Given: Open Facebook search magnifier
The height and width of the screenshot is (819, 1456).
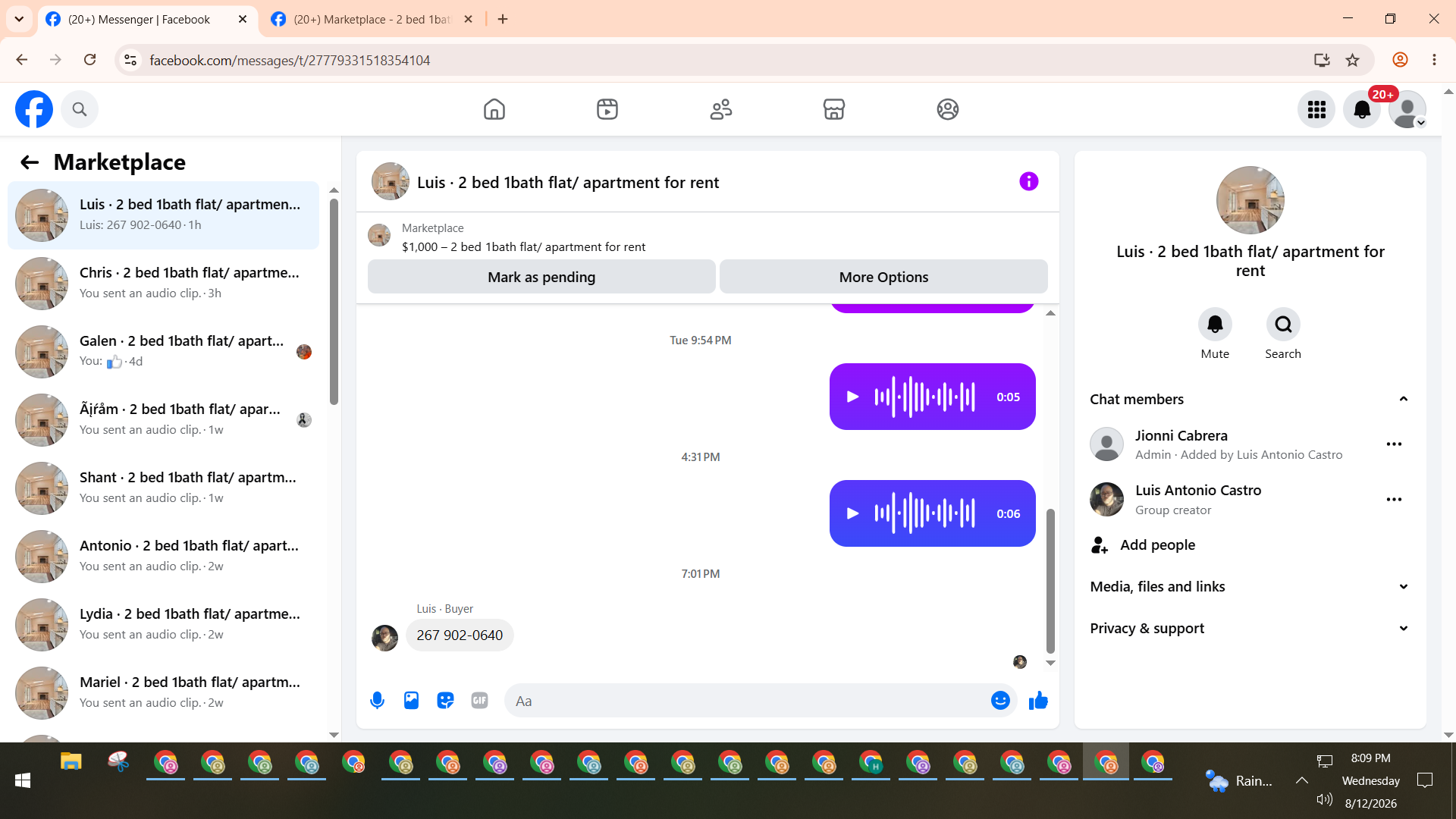Looking at the screenshot, I should tap(80, 109).
